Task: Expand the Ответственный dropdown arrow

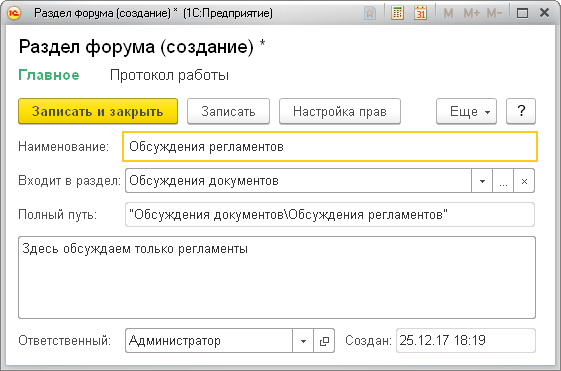Action: pos(303,341)
